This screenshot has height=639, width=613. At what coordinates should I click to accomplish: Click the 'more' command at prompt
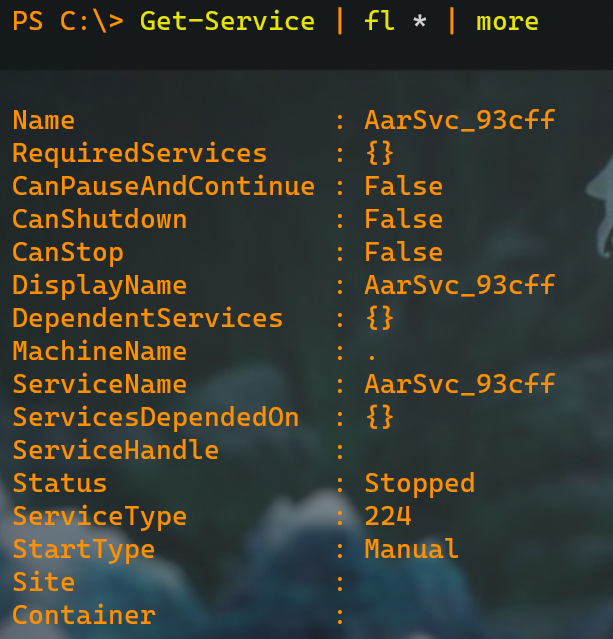coord(507,22)
